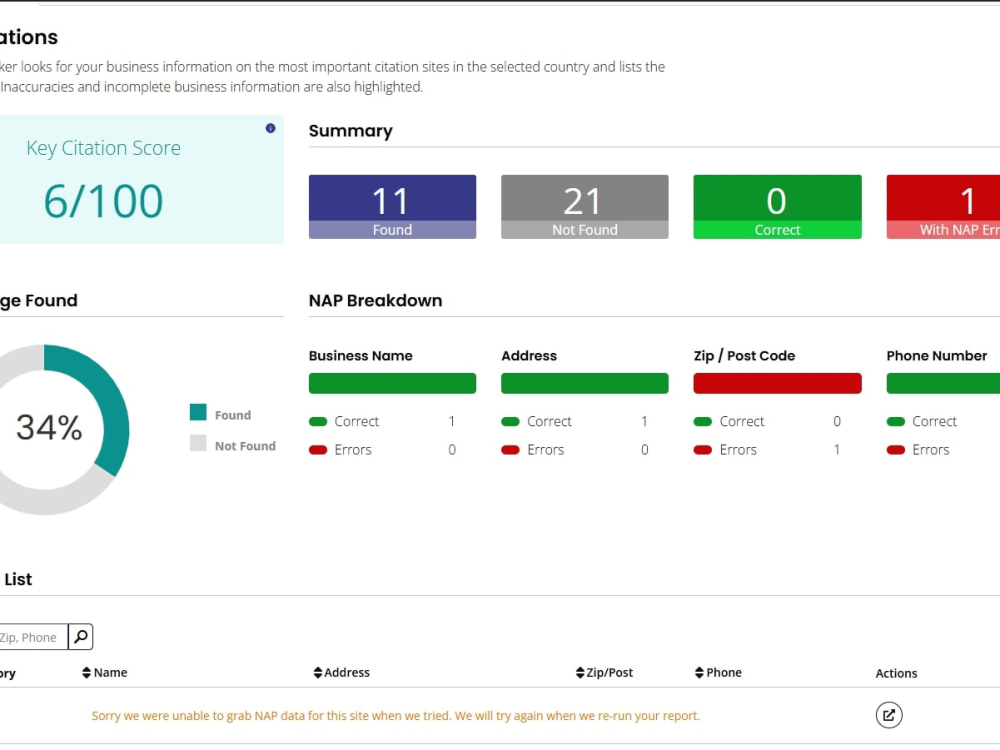Click the 6/100 score value
This screenshot has height=750, width=1000.
tap(103, 201)
